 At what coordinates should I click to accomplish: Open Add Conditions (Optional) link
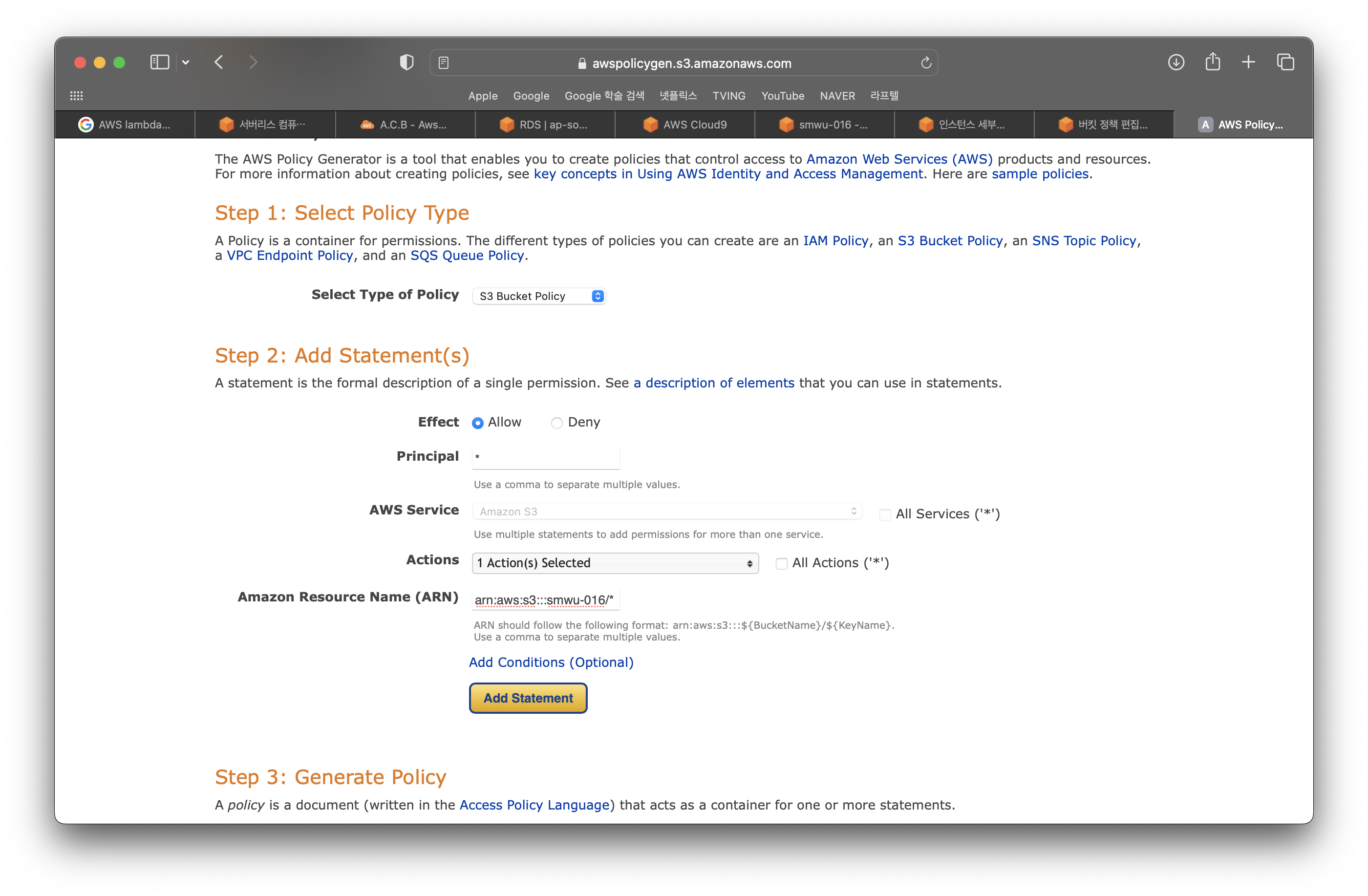[551, 662]
